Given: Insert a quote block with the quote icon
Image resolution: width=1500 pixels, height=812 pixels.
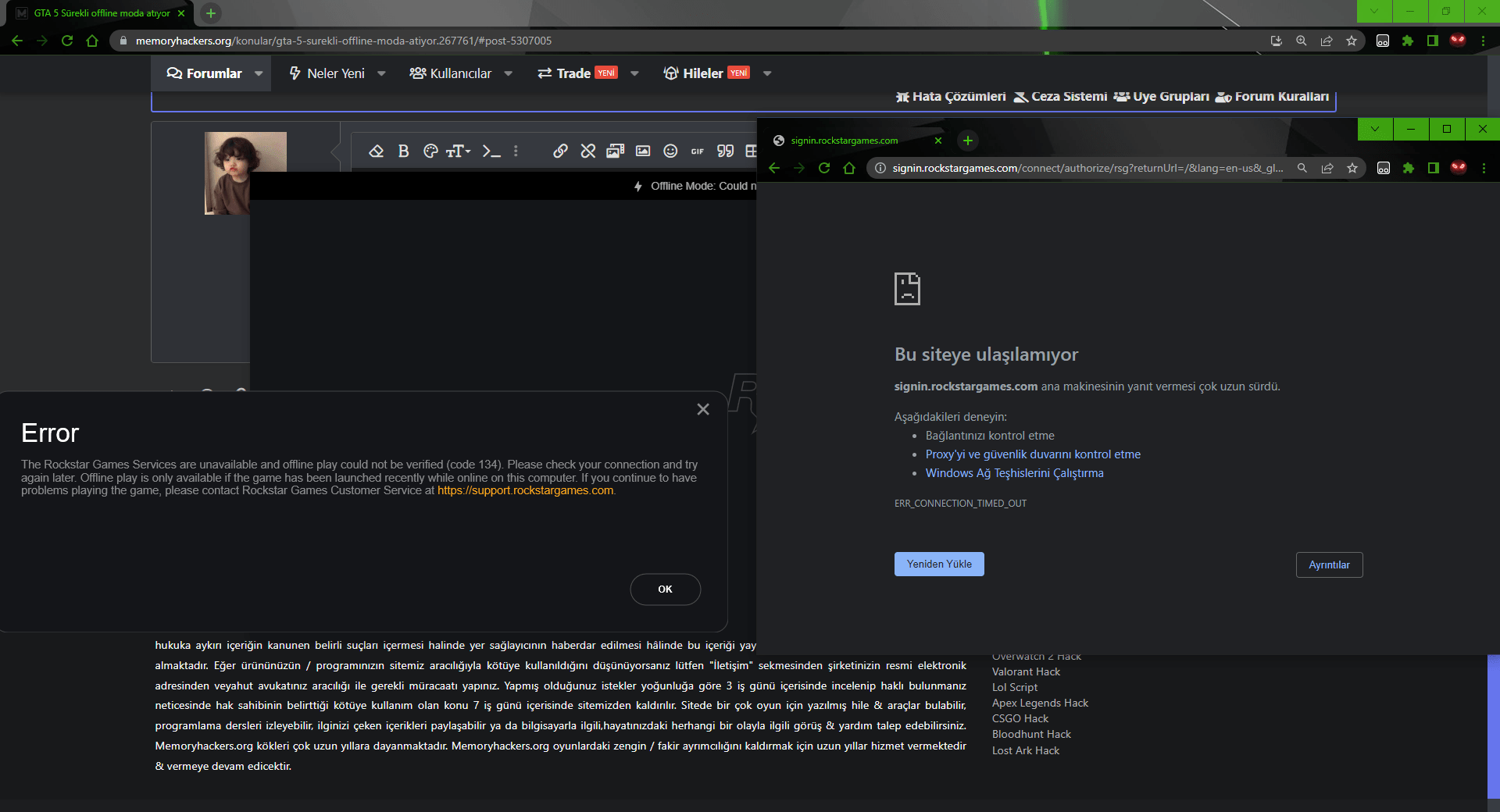Looking at the screenshot, I should (726, 151).
